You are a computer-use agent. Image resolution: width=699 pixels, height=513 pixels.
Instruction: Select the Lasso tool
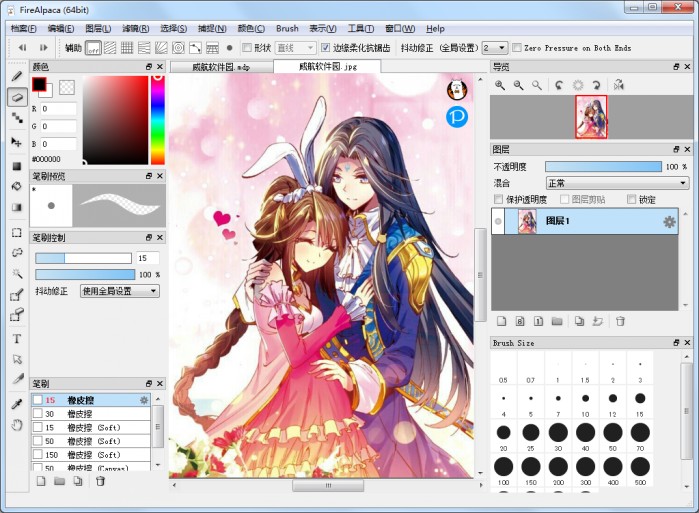coord(16,252)
